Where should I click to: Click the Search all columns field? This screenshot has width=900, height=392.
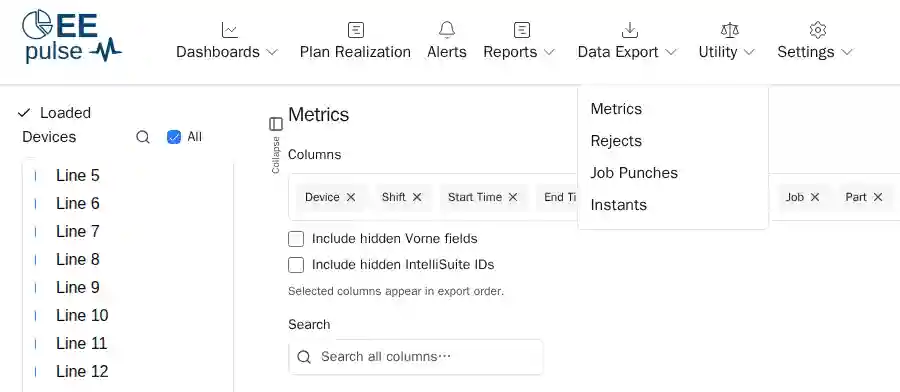click(x=416, y=357)
